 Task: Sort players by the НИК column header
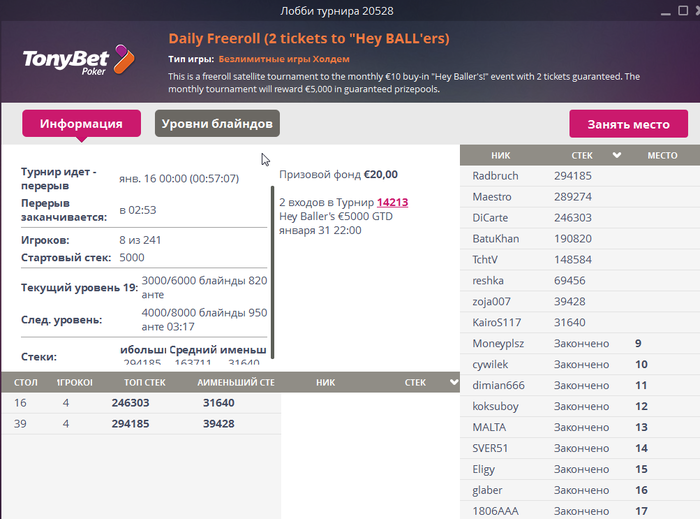click(x=500, y=155)
